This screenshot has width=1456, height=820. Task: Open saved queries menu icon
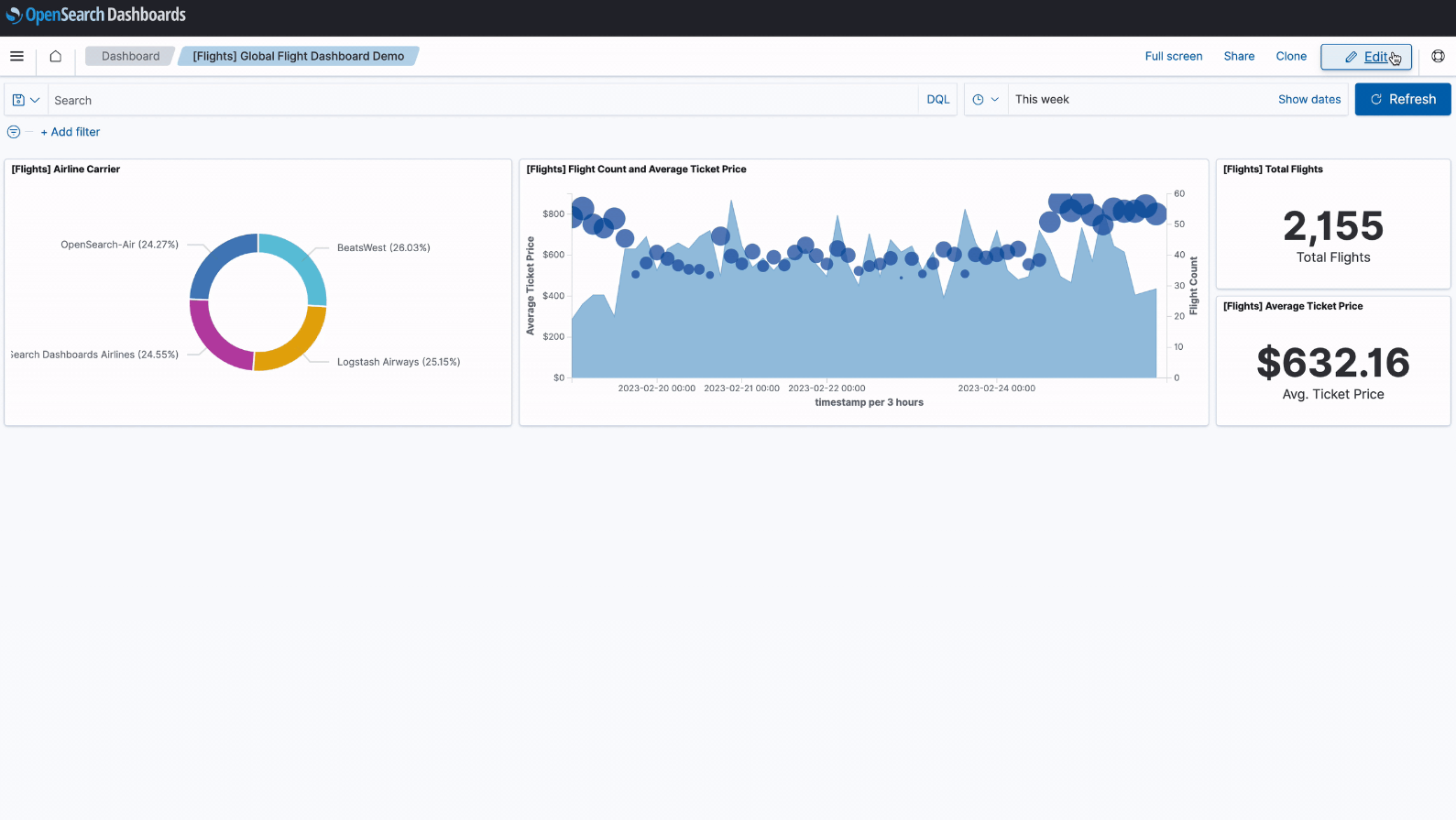click(x=26, y=100)
